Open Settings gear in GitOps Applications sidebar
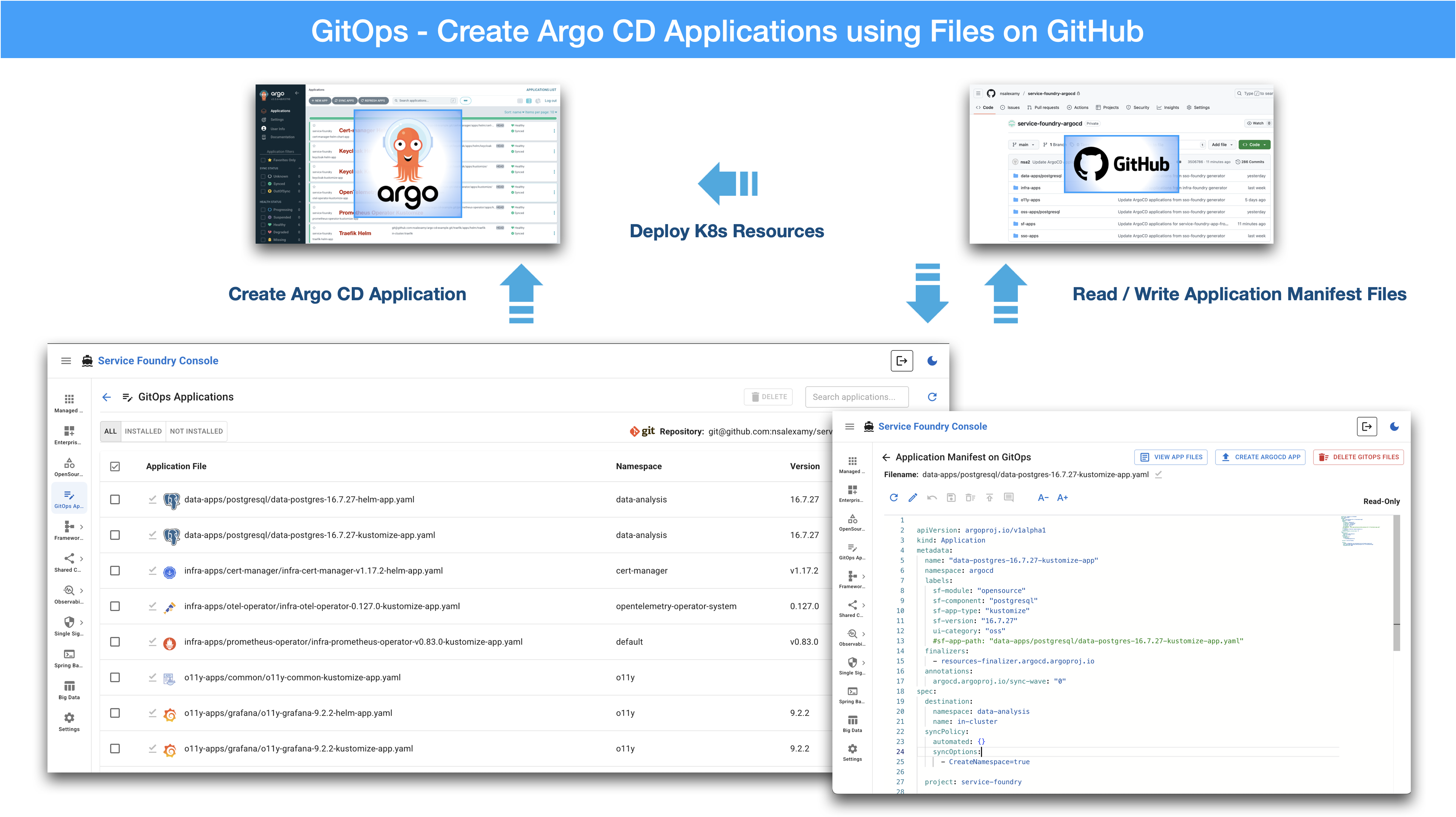The height and width of the screenshot is (817, 1456). [69, 722]
